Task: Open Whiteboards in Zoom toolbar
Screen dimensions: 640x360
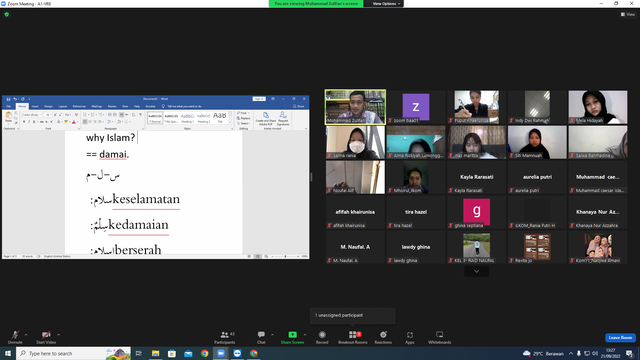Action: 439,338
